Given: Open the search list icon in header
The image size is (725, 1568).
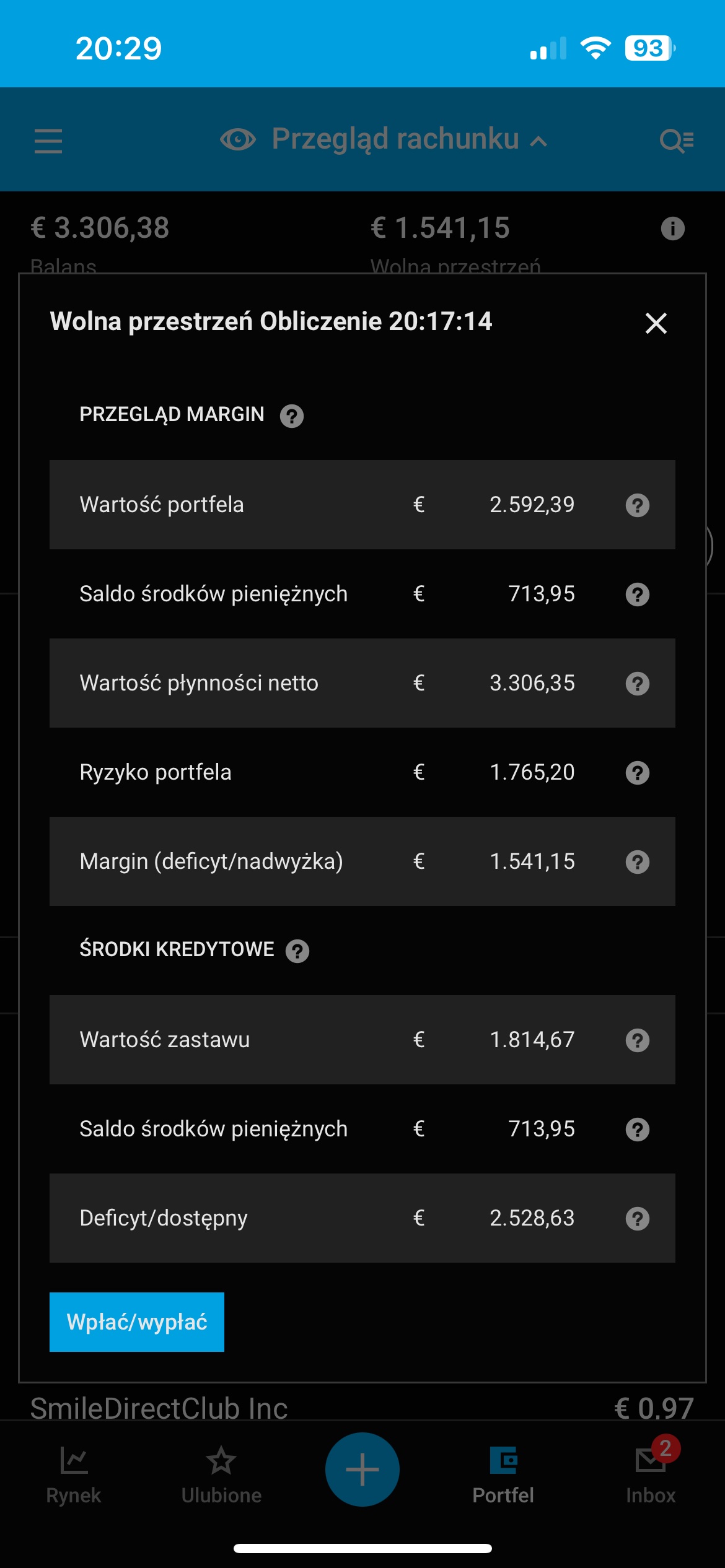Looking at the screenshot, I should click(x=676, y=141).
